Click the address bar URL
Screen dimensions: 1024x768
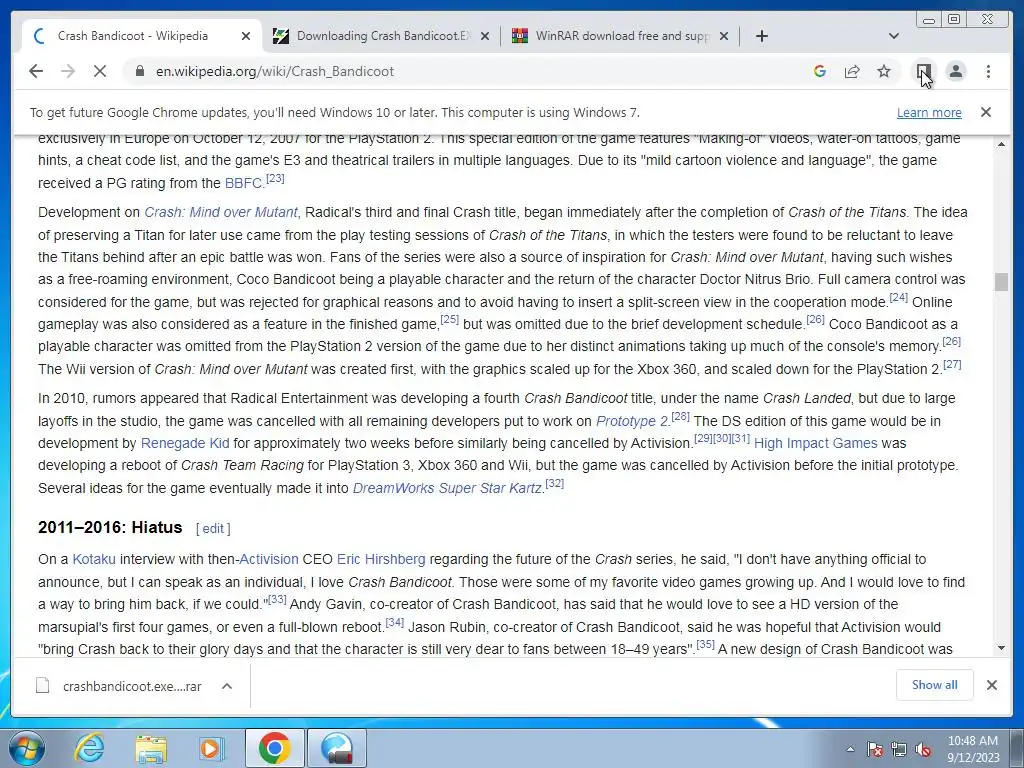[x=275, y=71]
